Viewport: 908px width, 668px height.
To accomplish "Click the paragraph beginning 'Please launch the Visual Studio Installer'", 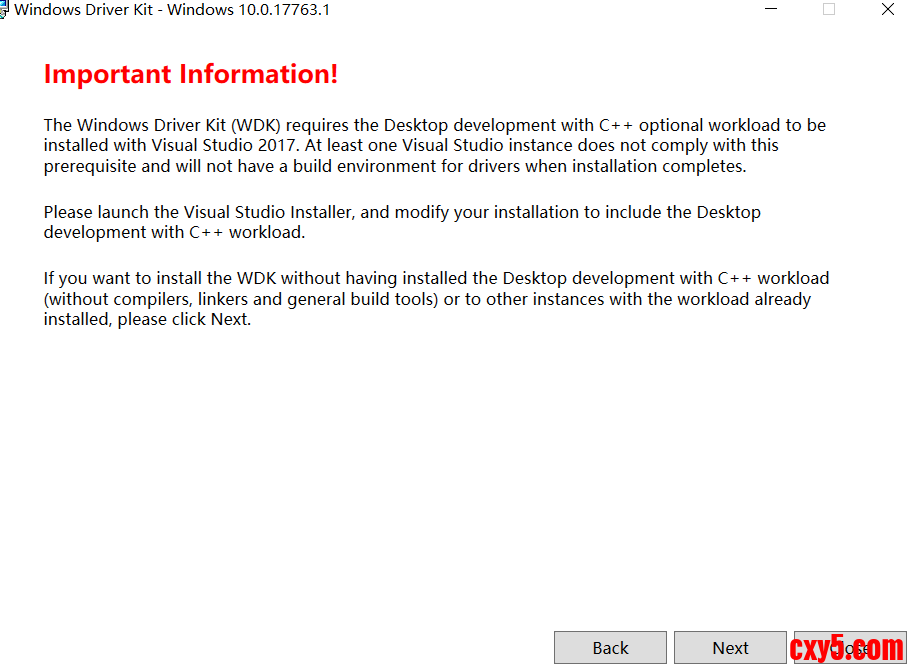I will click(x=402, y=222).
